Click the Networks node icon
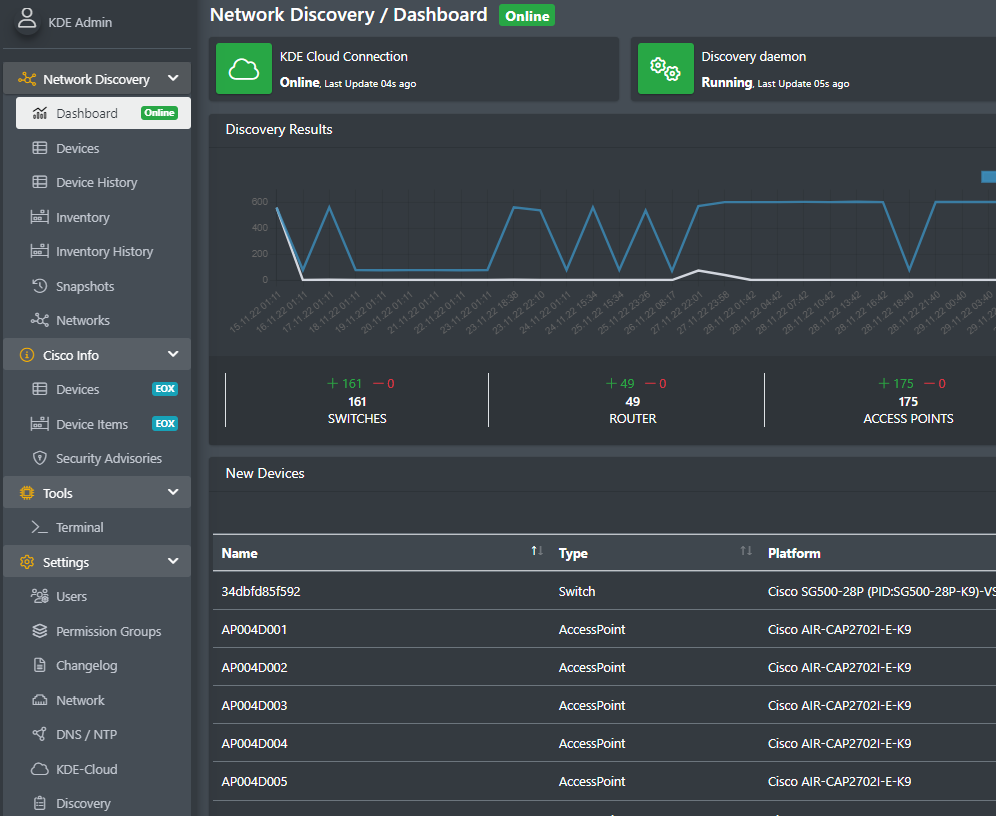 39,320
